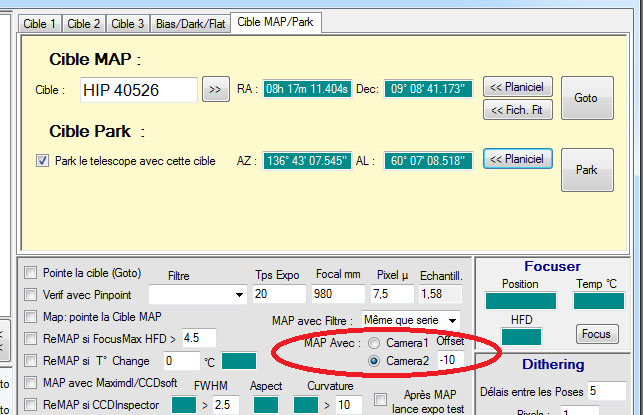Open the Filtre dropdown
This screenshot has height=415, width=643.
coord(198,294)
